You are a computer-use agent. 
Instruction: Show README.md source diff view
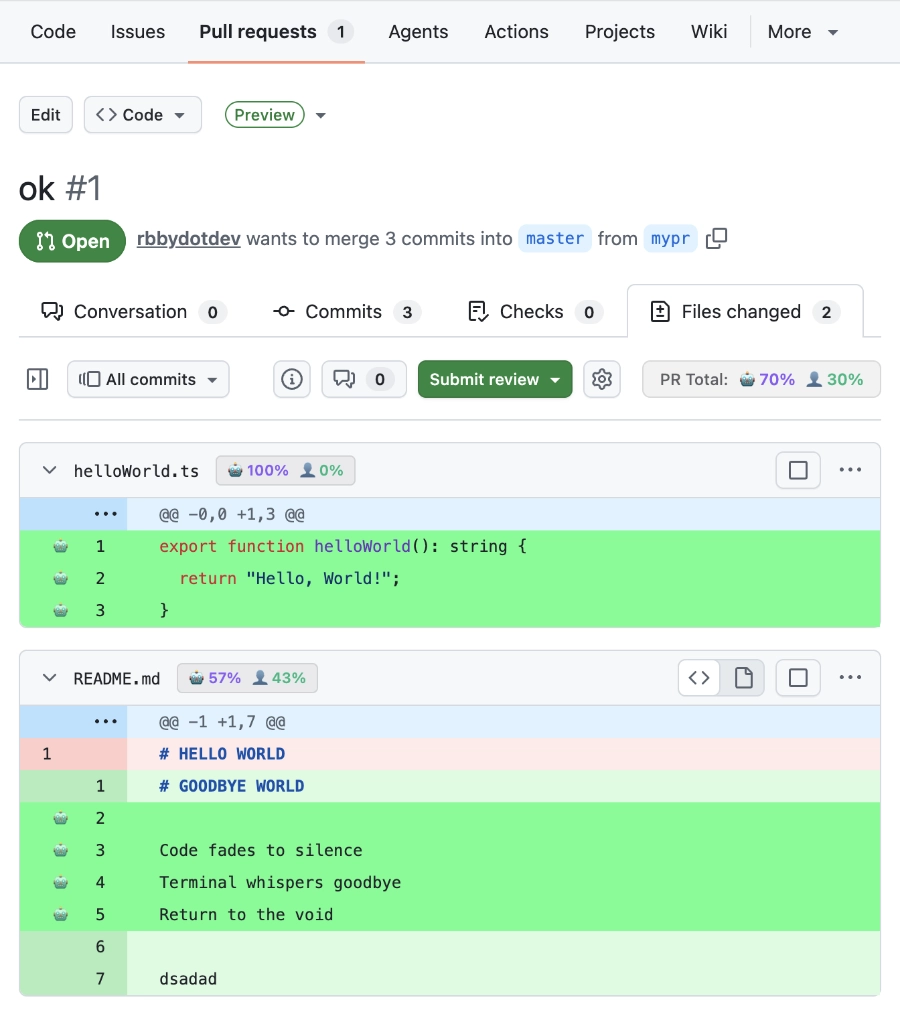click(700, 678)
